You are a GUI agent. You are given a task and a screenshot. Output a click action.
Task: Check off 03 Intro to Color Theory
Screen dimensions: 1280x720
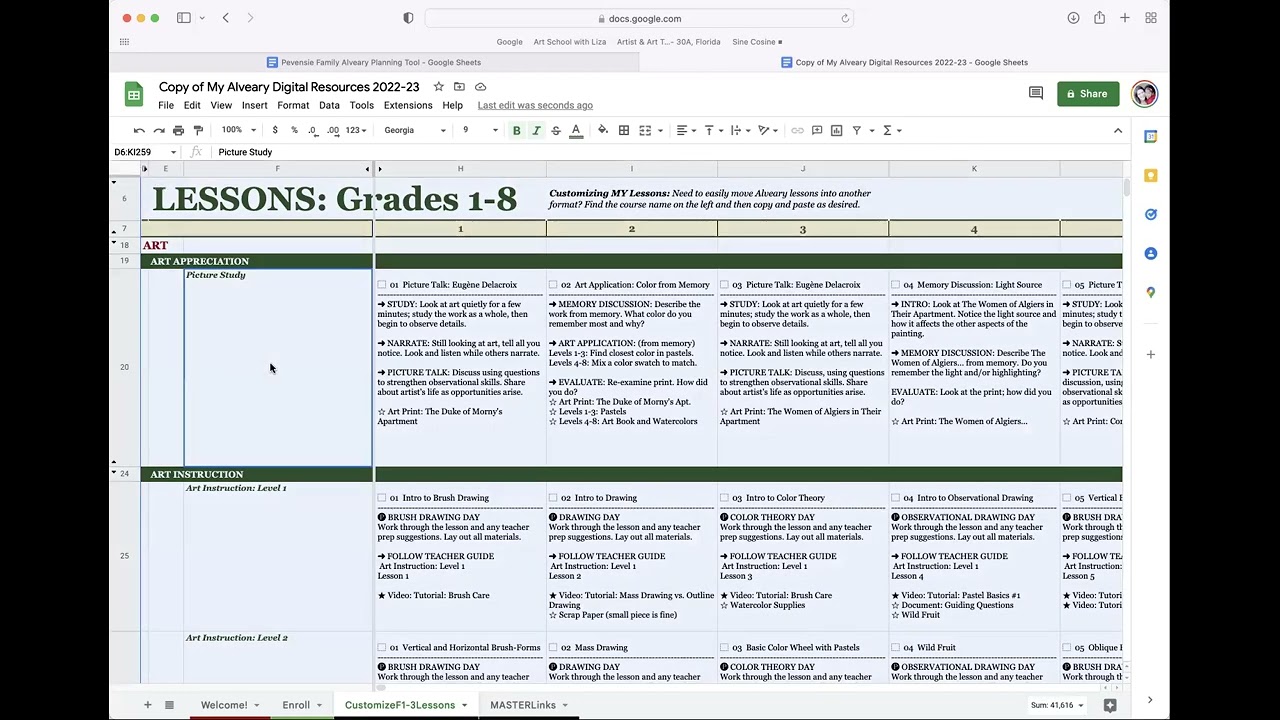pos(724,498)
